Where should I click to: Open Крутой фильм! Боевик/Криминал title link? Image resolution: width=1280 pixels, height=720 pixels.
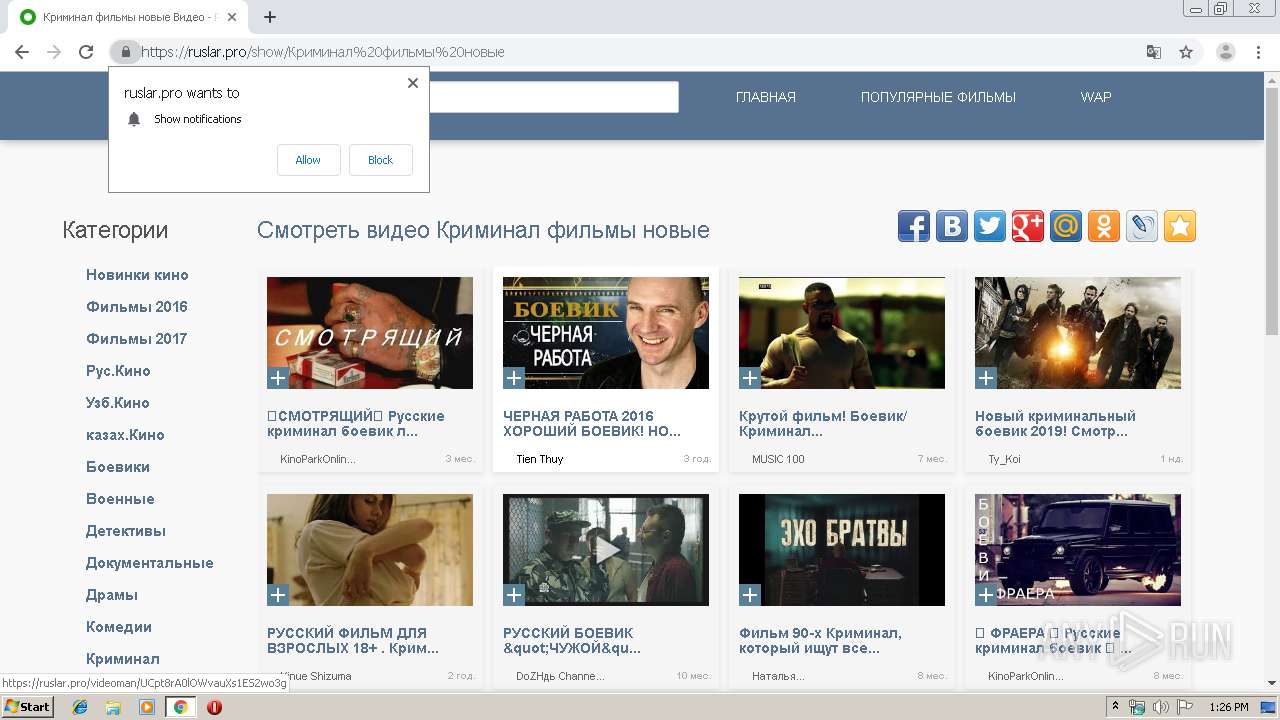click(x=823, y=424)
